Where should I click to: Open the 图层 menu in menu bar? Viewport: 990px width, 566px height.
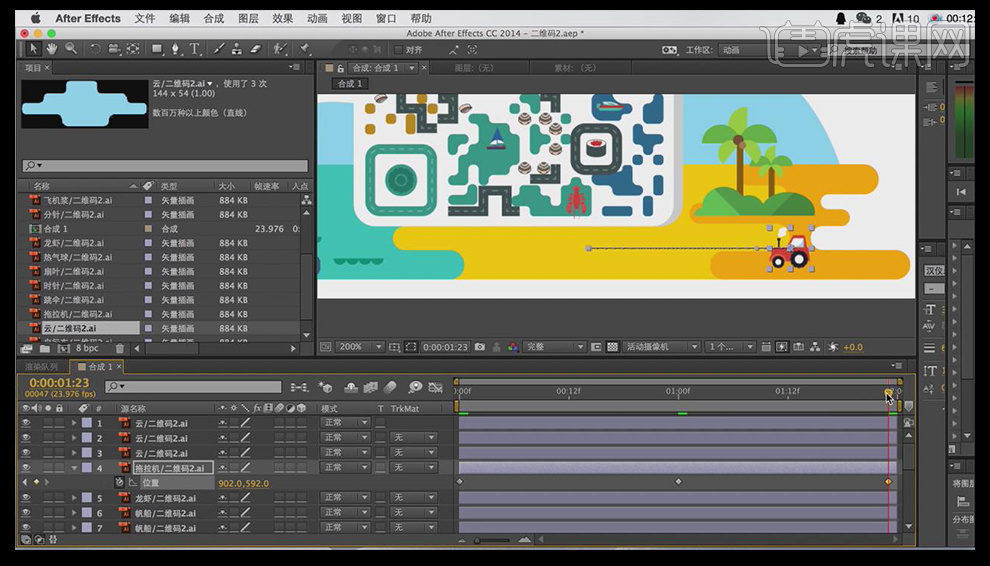[248, 18]
